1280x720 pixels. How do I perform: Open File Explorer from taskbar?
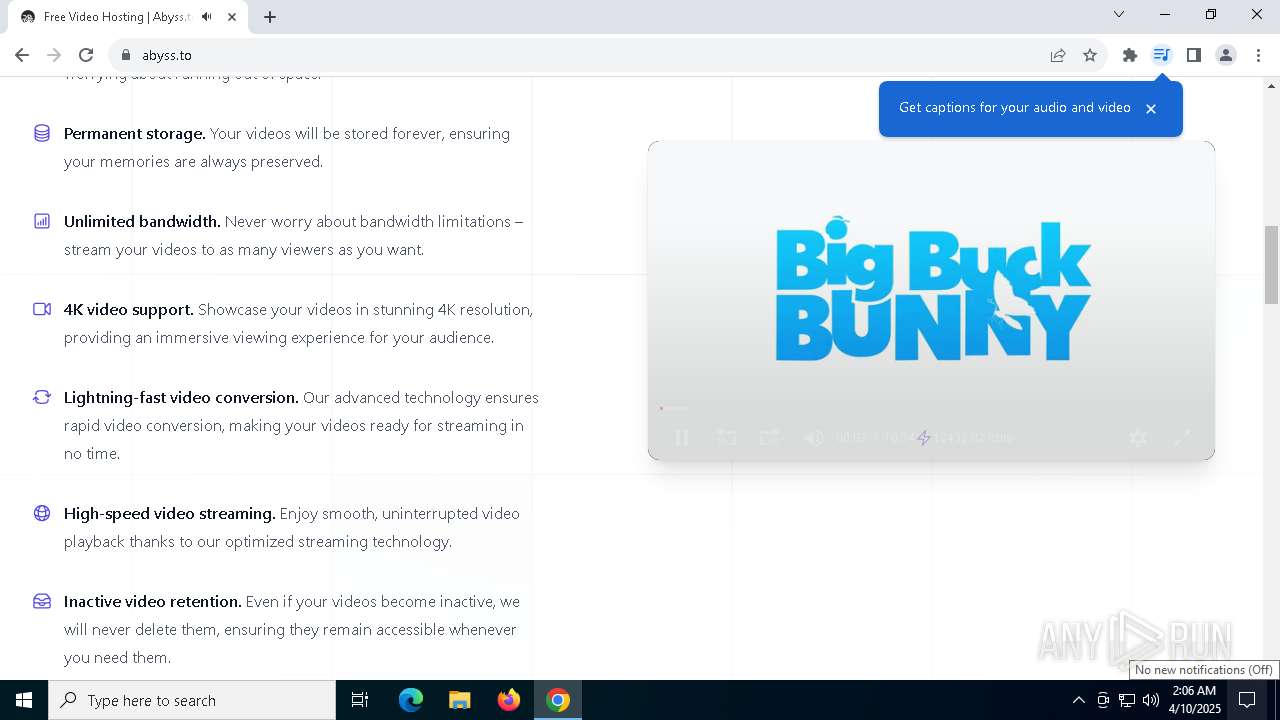click(x=460, y=700)
